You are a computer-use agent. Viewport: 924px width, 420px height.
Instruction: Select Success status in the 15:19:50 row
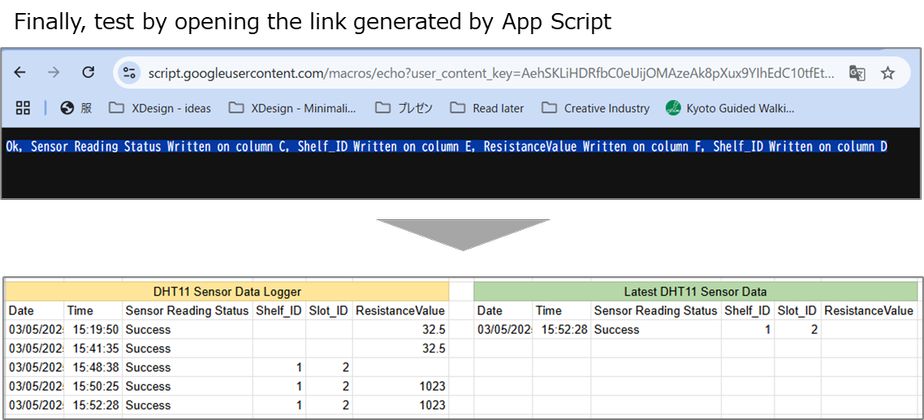click(187, 329)
